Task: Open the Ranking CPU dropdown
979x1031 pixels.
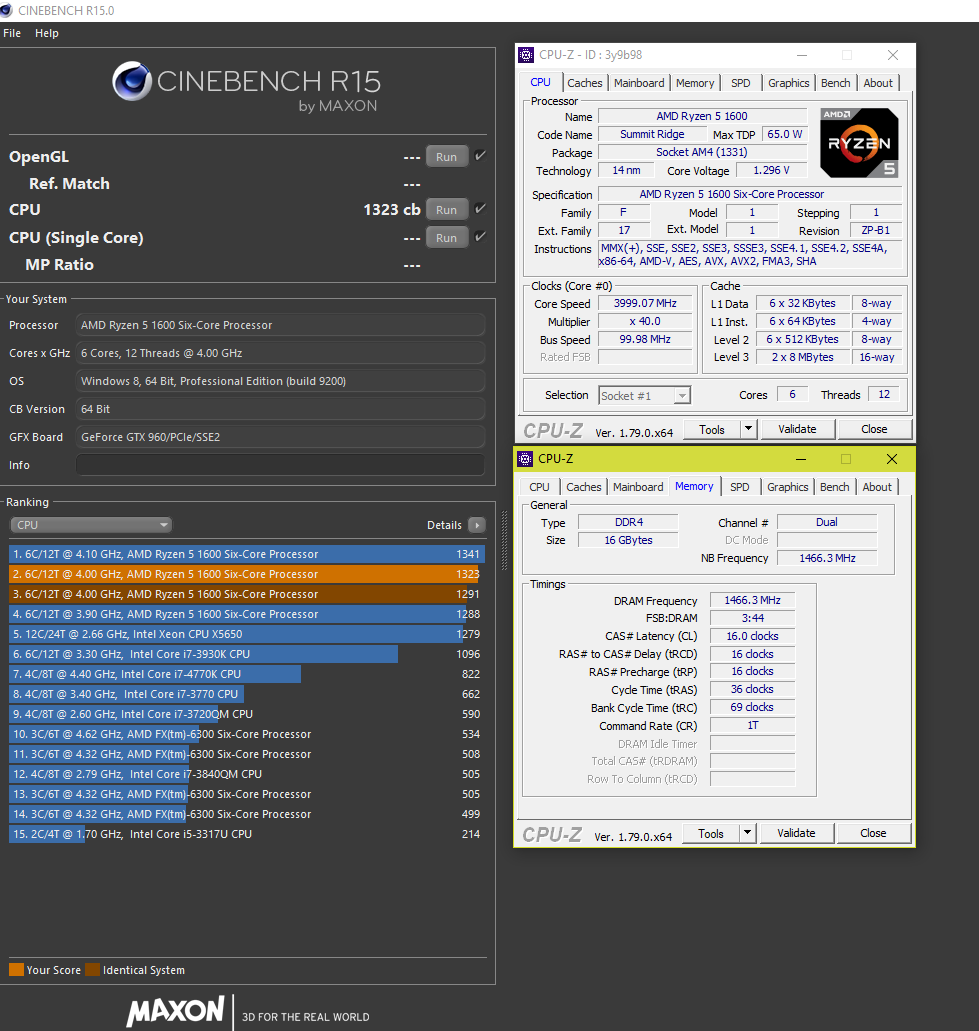Action: [91, 525]
